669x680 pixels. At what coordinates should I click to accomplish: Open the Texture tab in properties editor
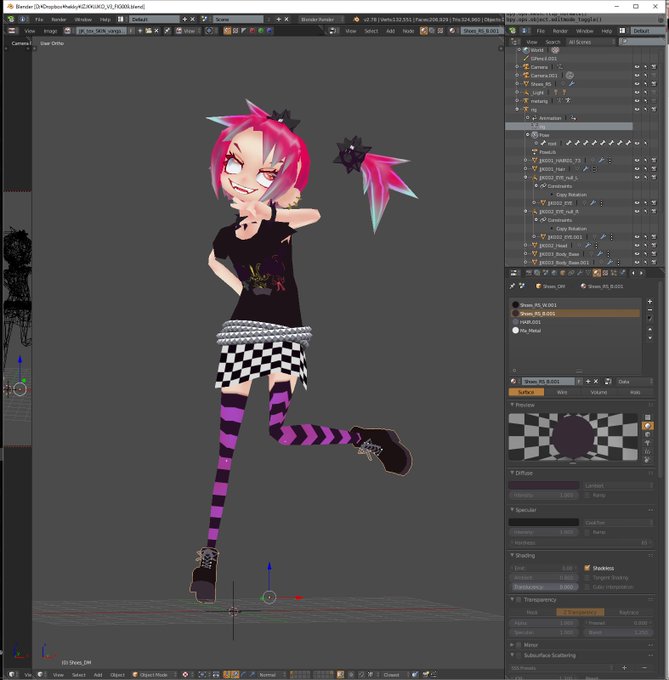click(x=605, y=273)
